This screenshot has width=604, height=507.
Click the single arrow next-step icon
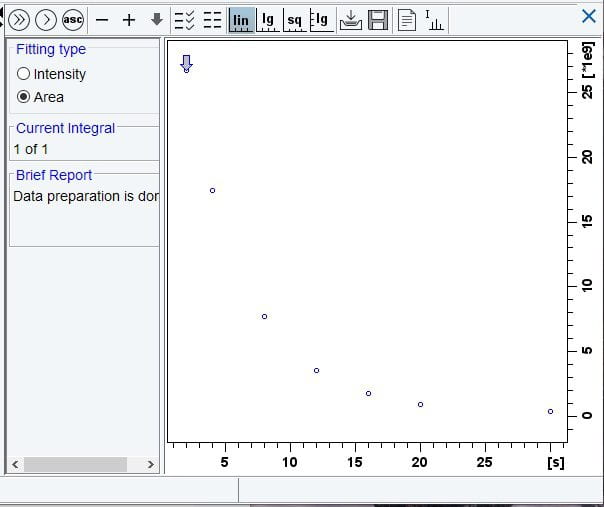pyautogui.click(x=45, y=19)
